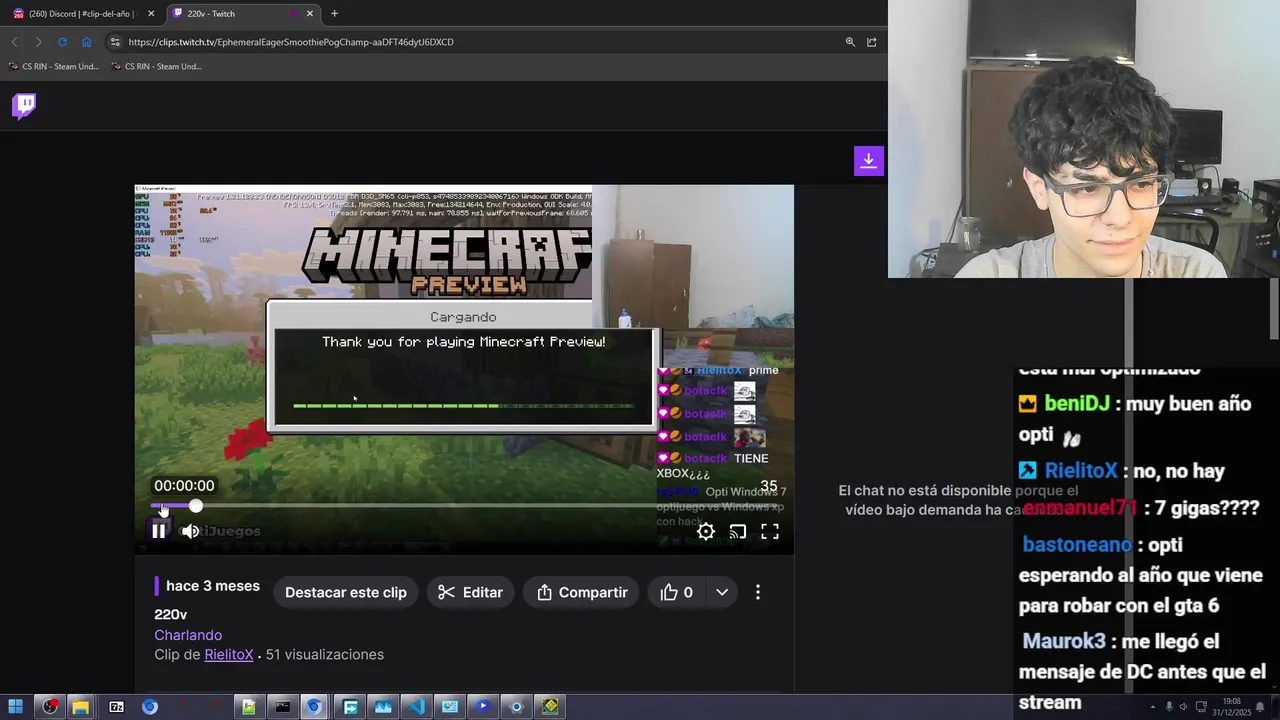Image resolution: width=1280 pixels, height=720 pixels.
Task: Click the text '51 visualizaciones'
Action: click(x=324, y=654)
